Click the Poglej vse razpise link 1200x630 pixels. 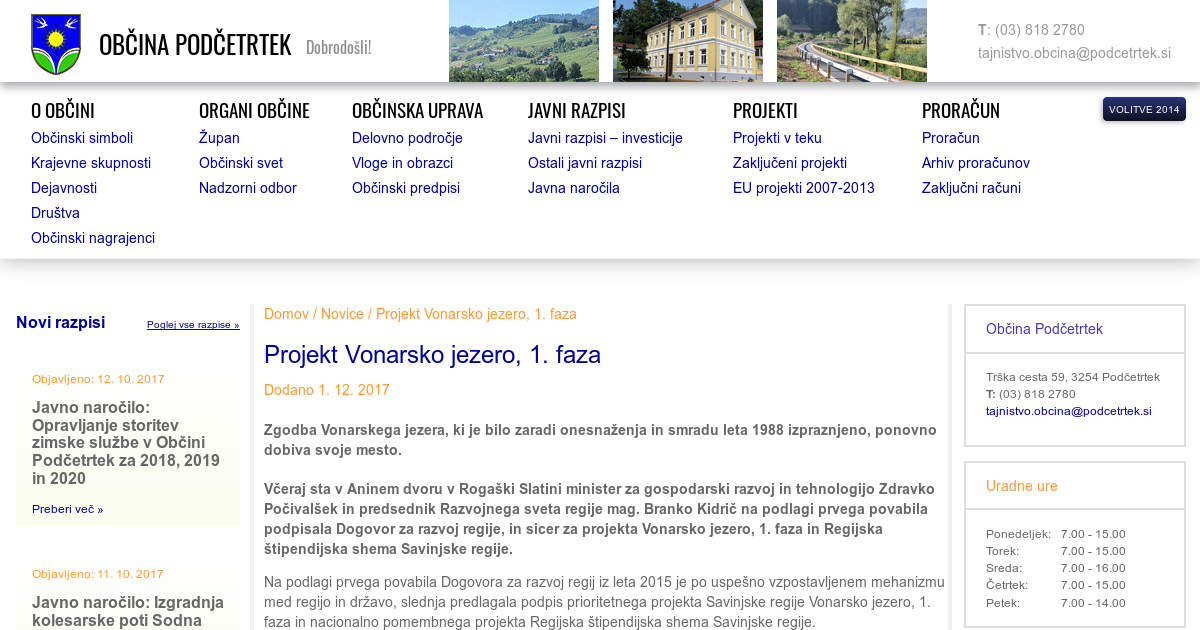[x=193, y=325]
